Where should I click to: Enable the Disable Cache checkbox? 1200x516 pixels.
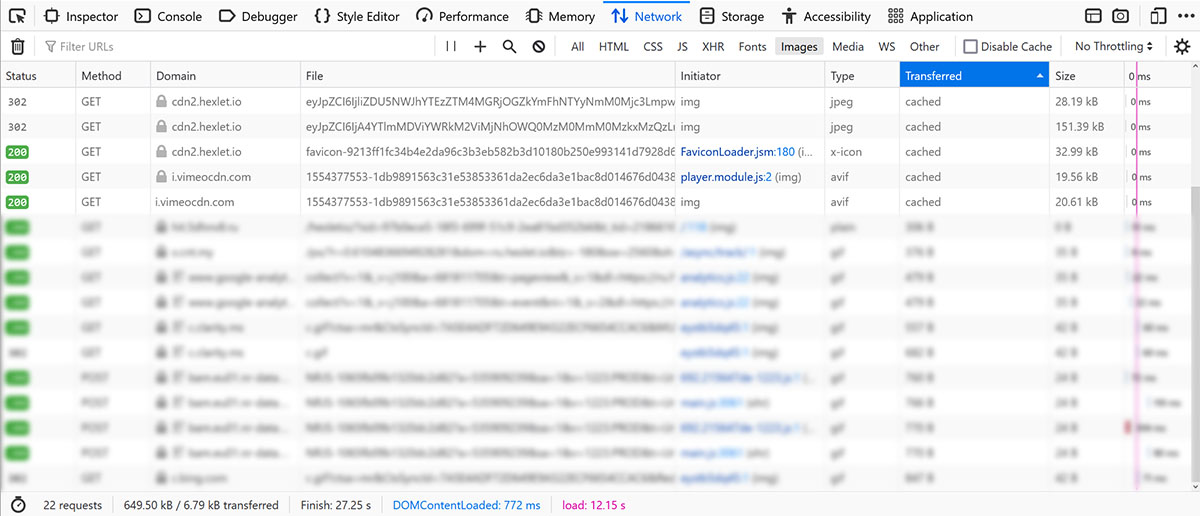tap(970, 46)
